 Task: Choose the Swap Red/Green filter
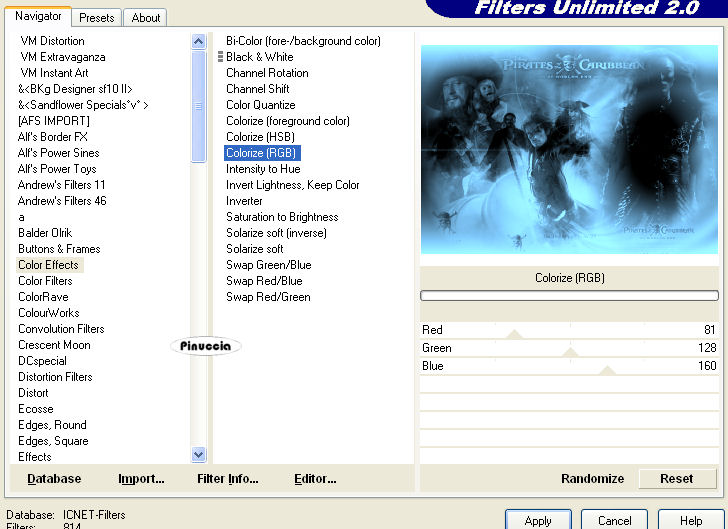pos(268,297)
